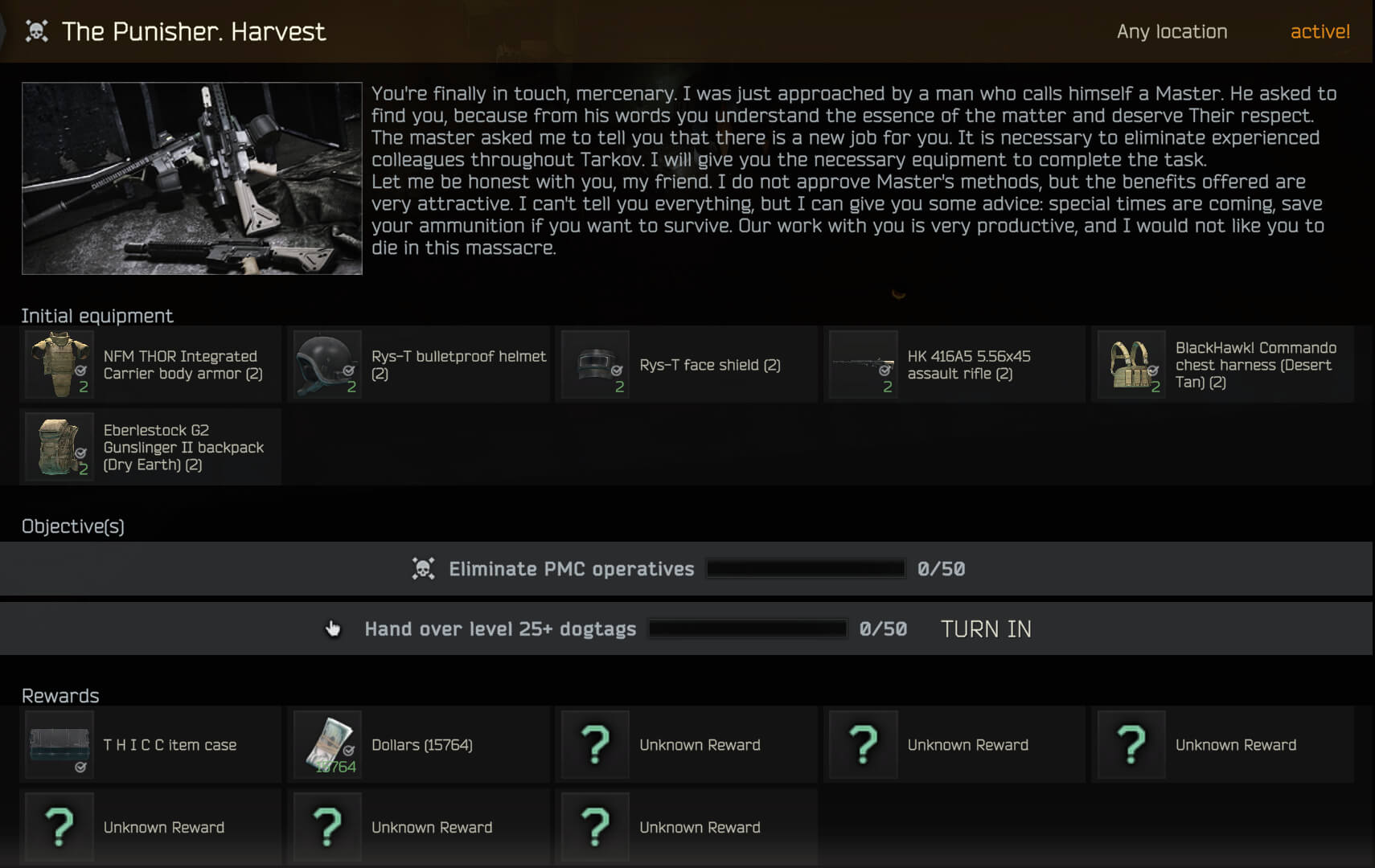Viewport: 1375px width, 868px height.
Task: Click the 0/50 counter for dogtags
Action: click(x=883, y=628)
